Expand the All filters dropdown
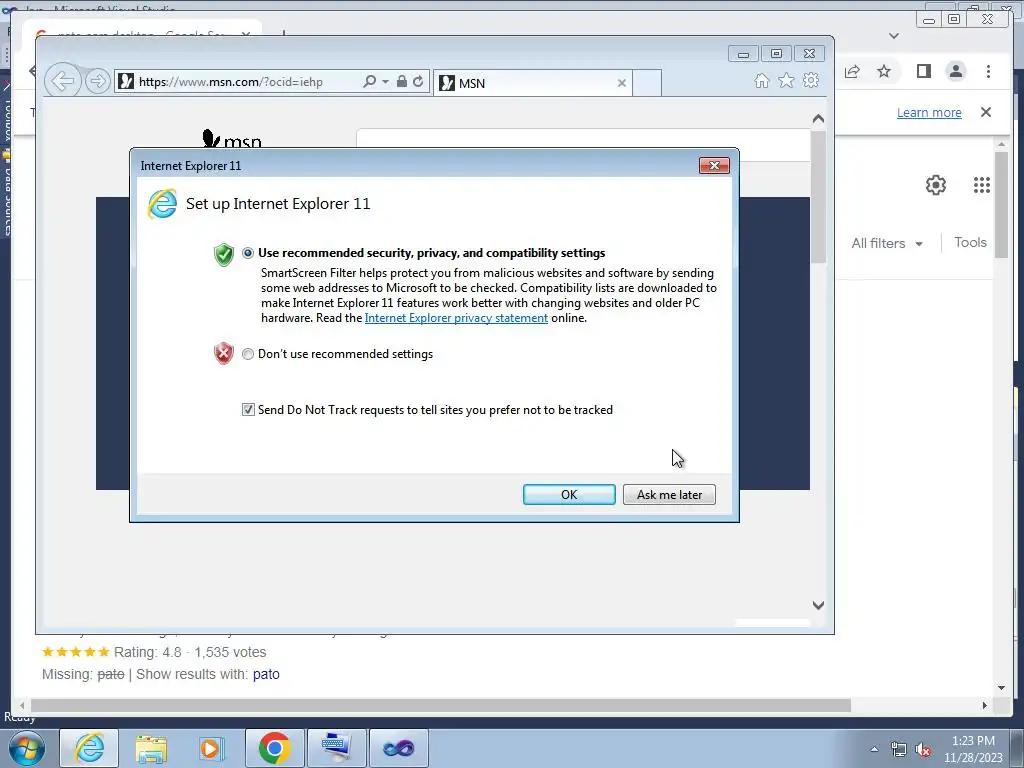Image resolution: width=1024 pixels, height=768 pixels. click(x=887, y=243)
